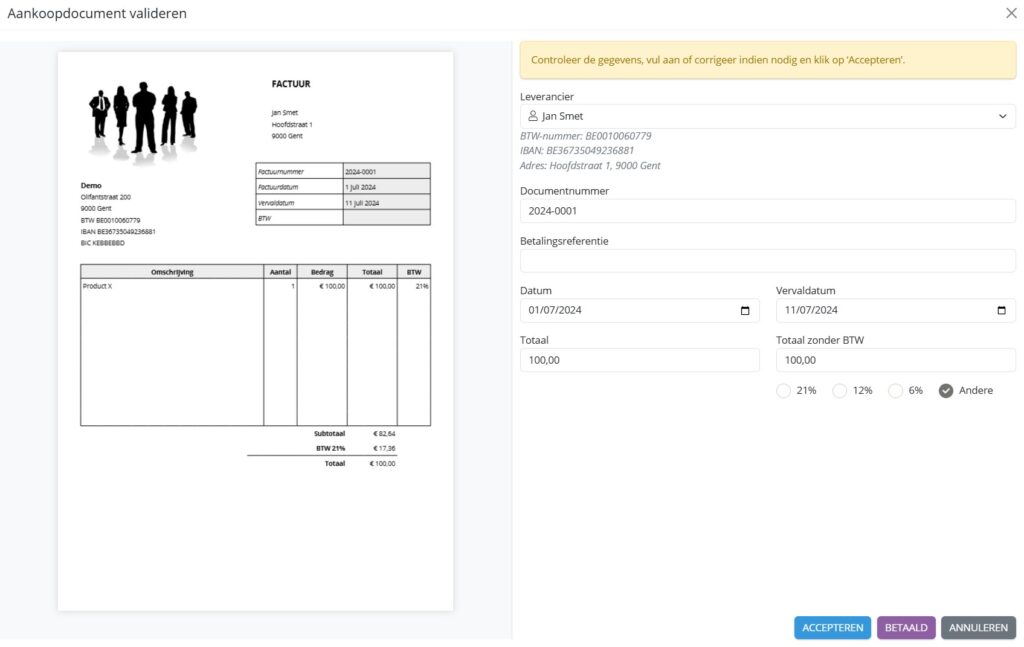Focus the Documentnummer input field
Viewport: 1024px width, 647px height.
click(767, 211)
